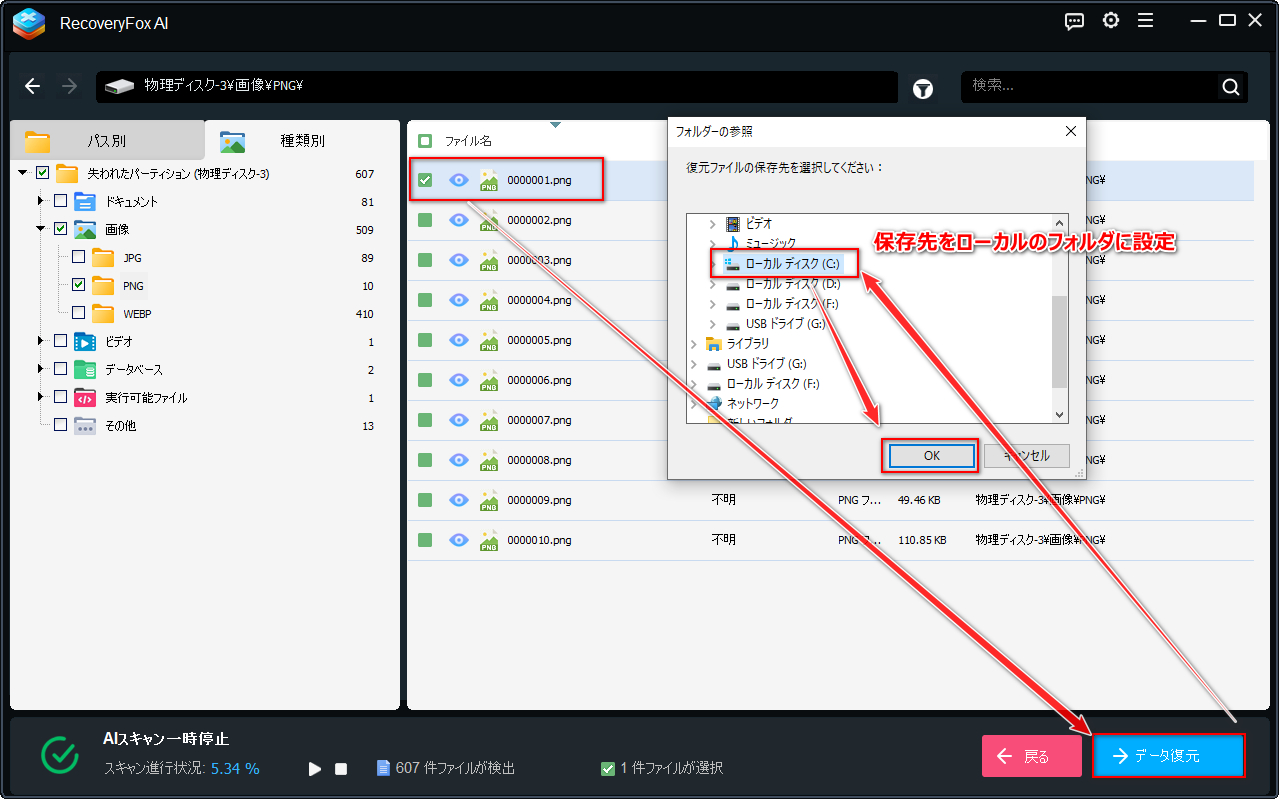Click the PNG icon of 0000001.png
The image size is (1279, 799).
pos(489,180)
